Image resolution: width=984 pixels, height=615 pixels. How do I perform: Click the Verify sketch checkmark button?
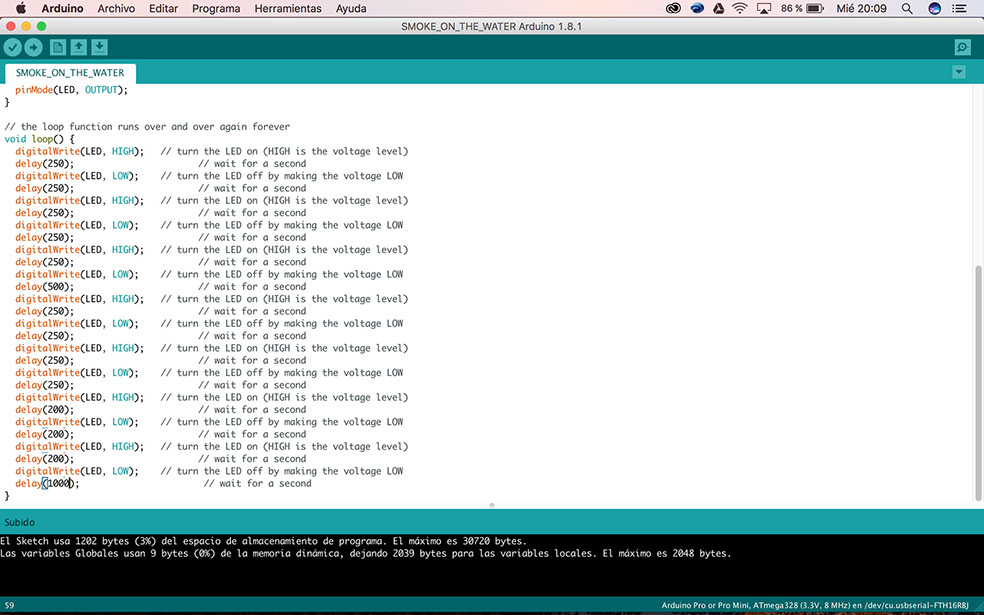pyautogui.click(x=13, y=47)
